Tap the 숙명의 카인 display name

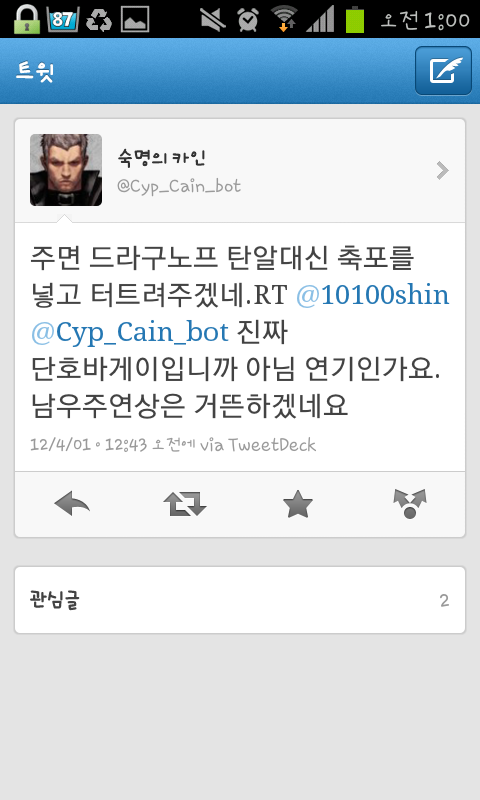click(161, 158)
